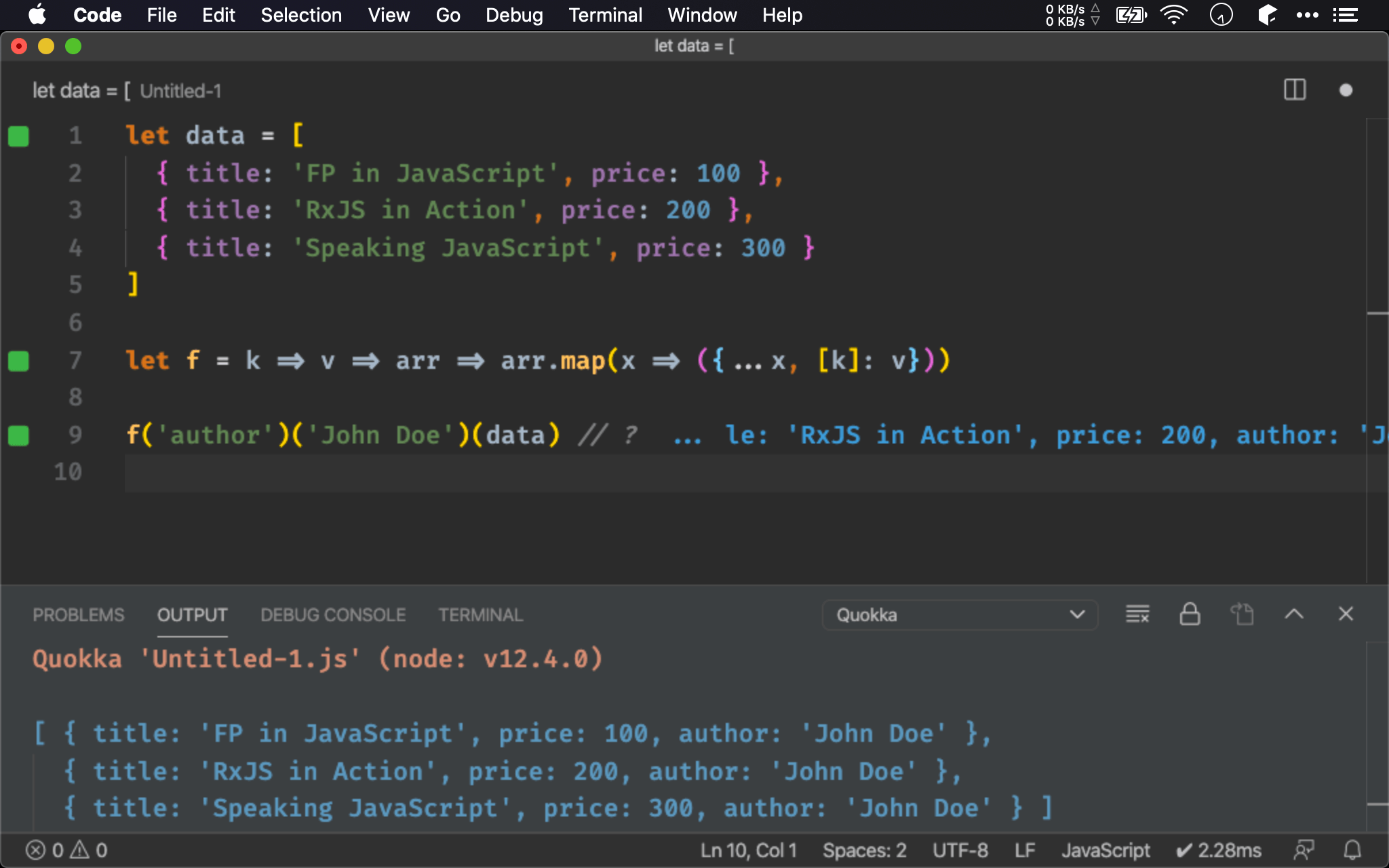
Task: Switch to the TERMINAL panel tab
Action: coord(480,615)
